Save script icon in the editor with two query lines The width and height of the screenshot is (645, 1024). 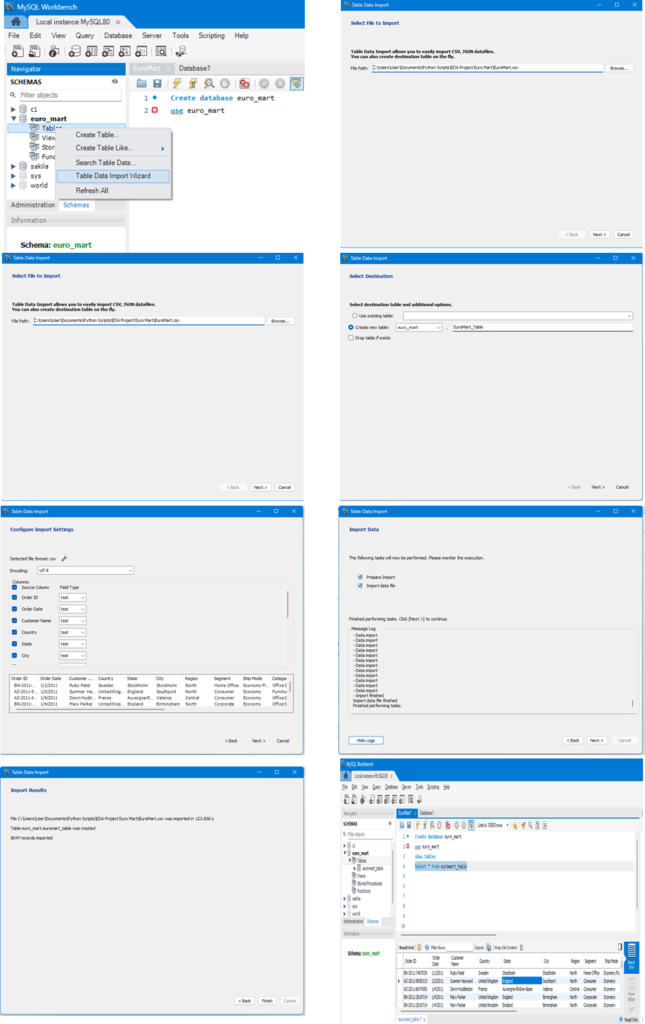coord(157,84)
